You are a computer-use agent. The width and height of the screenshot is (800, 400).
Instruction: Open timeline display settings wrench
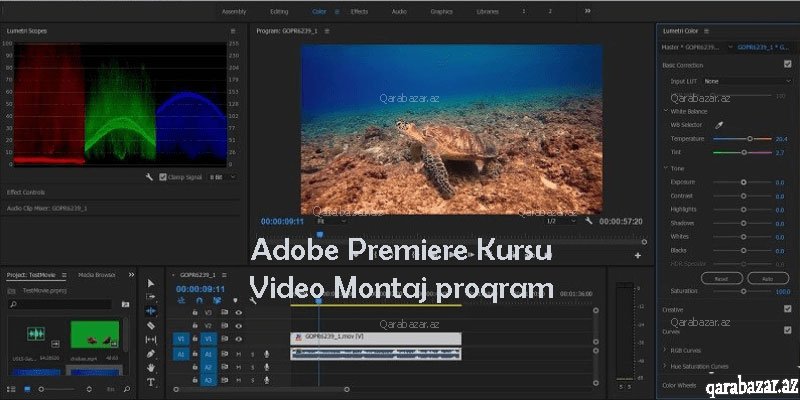(x=253, y=301)
